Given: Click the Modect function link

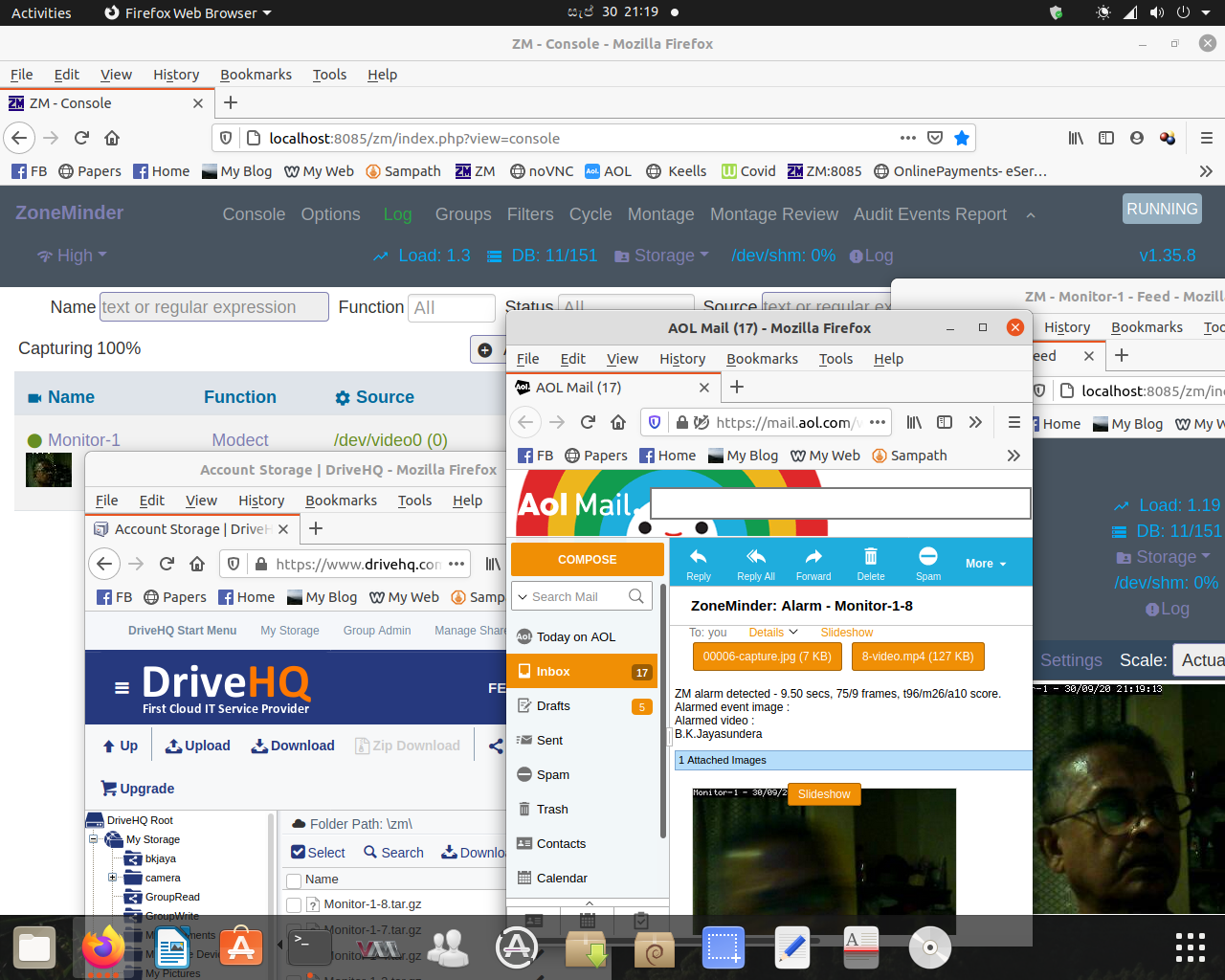Looking at the screenshot, I should (240, 440).
